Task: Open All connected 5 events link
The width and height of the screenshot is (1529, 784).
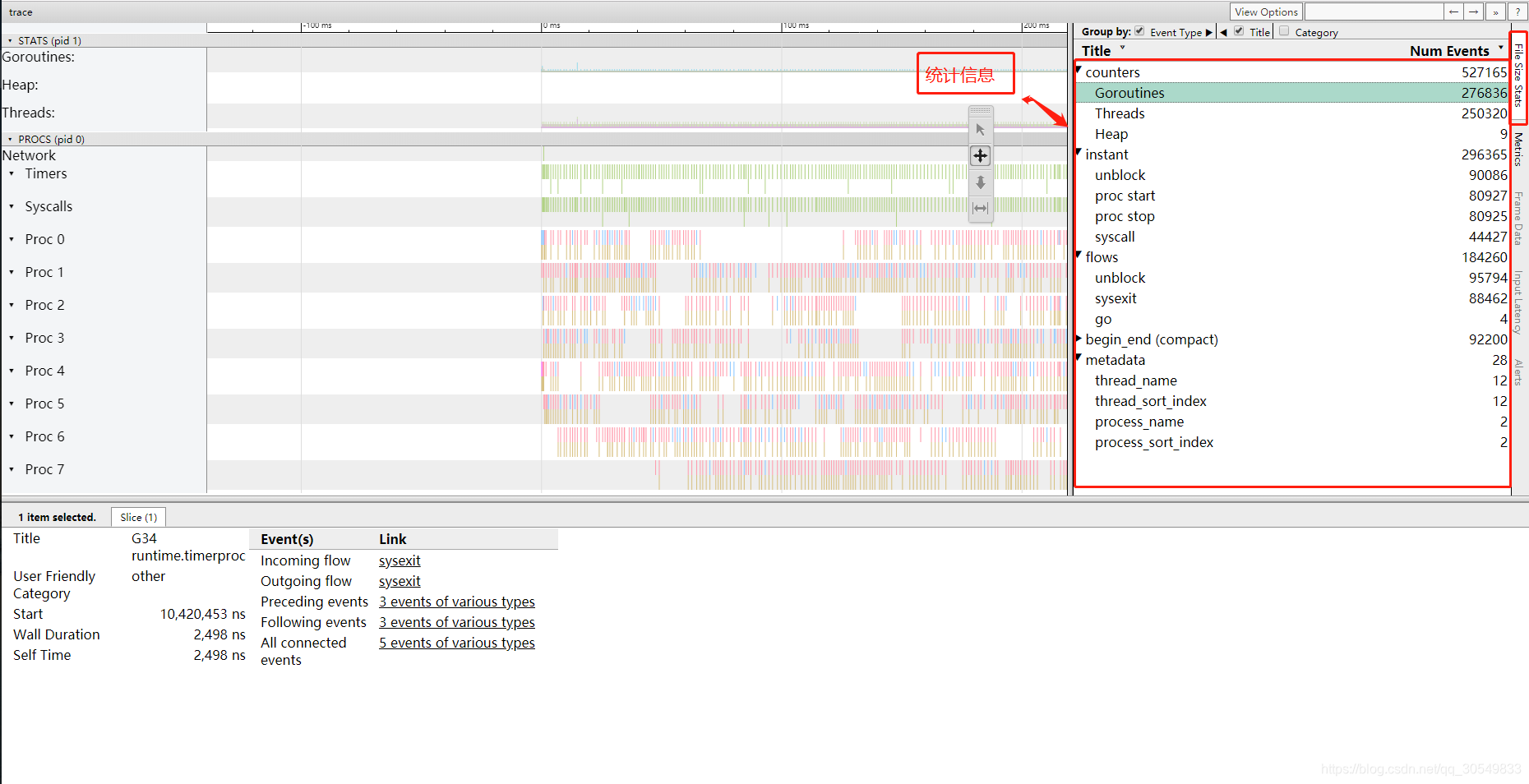Action: coord(457,643)
